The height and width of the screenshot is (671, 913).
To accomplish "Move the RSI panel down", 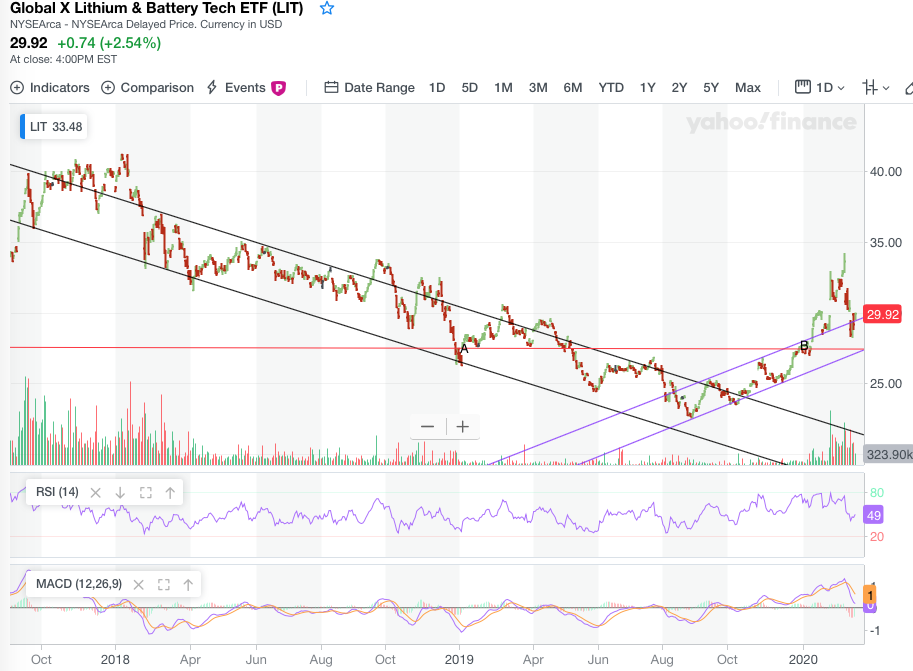I will [x=120, y=493].
